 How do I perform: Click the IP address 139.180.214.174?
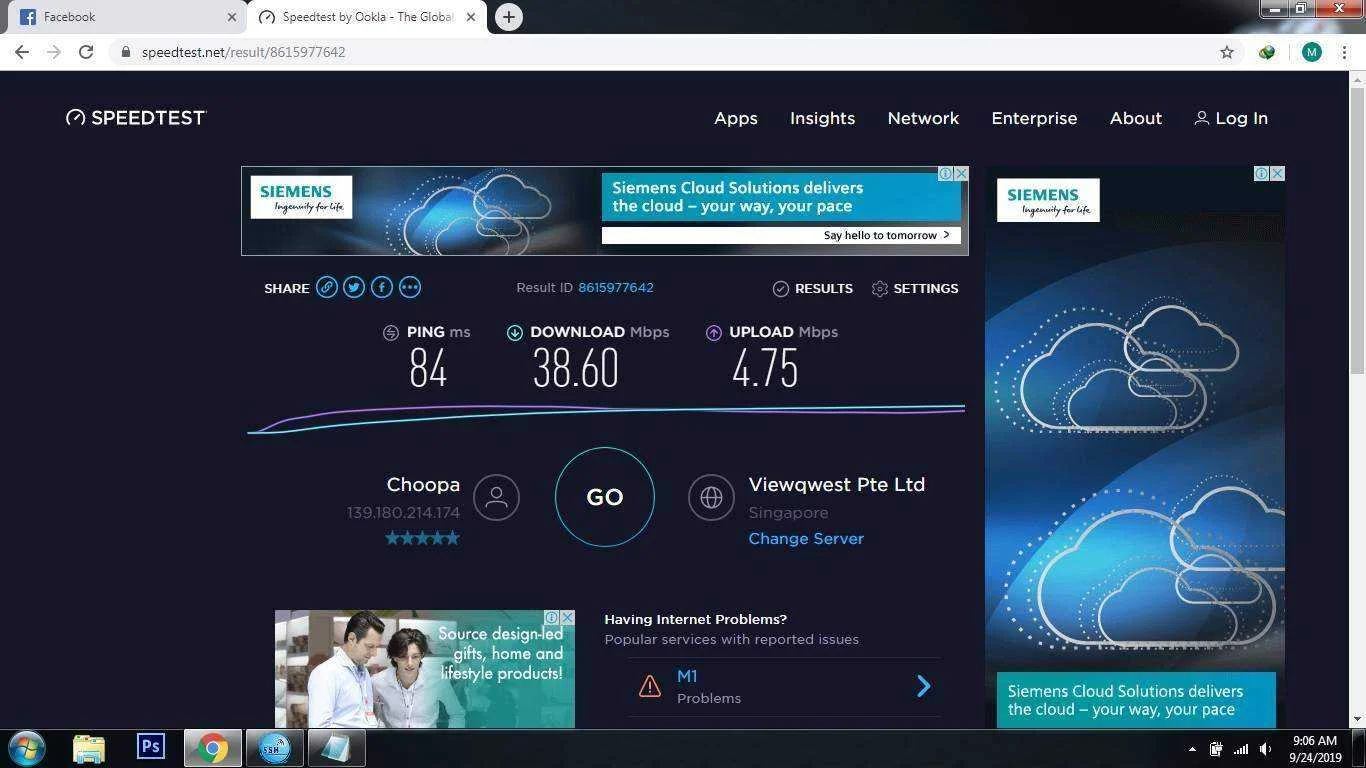[403, 512]
